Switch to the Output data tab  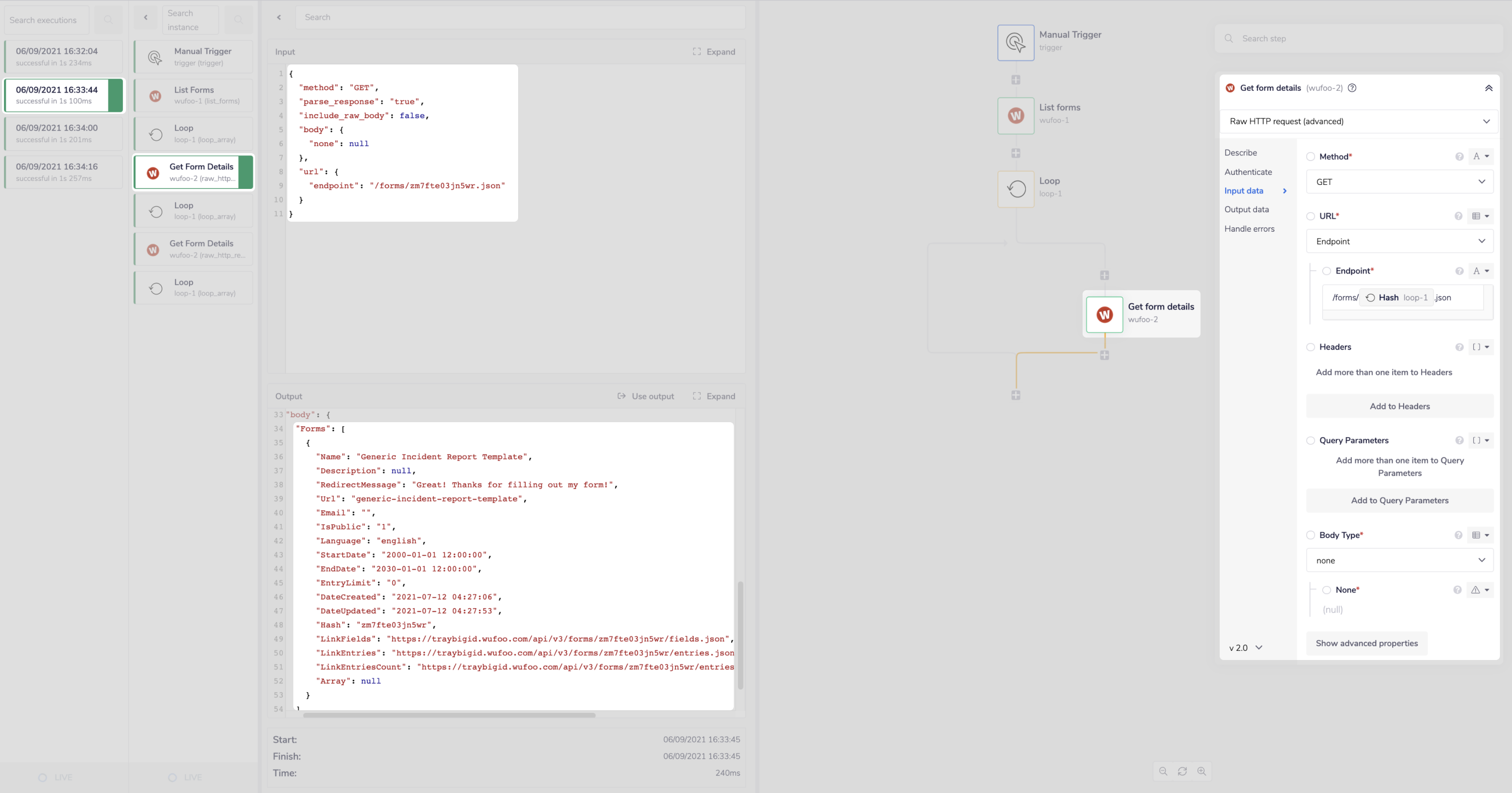point(1247,210)
